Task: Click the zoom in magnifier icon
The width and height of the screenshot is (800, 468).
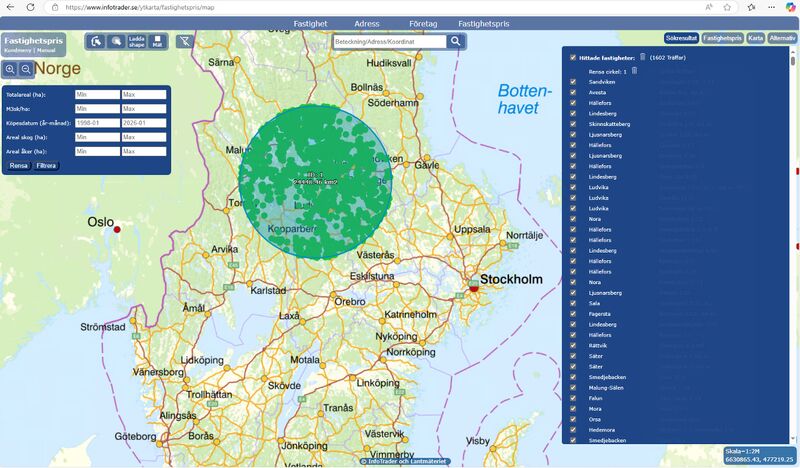Action: [10, 69]
